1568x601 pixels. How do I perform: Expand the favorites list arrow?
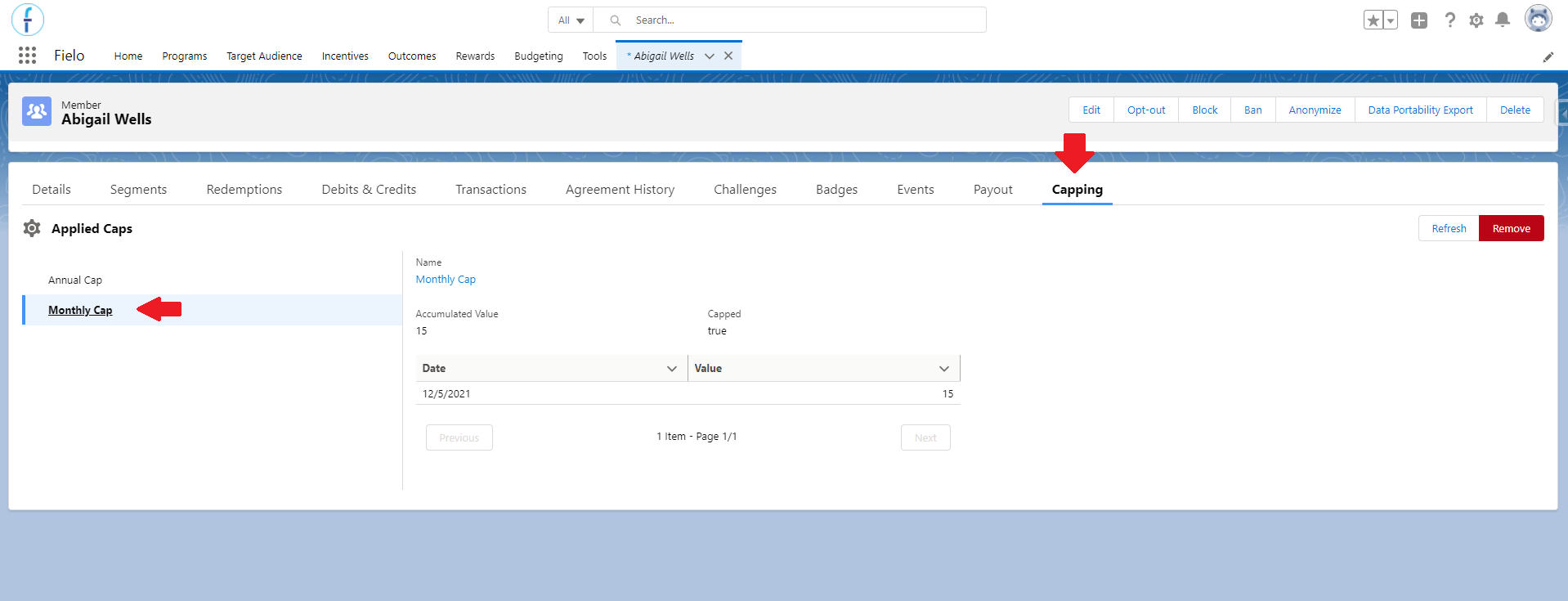tap(1391, 20)
